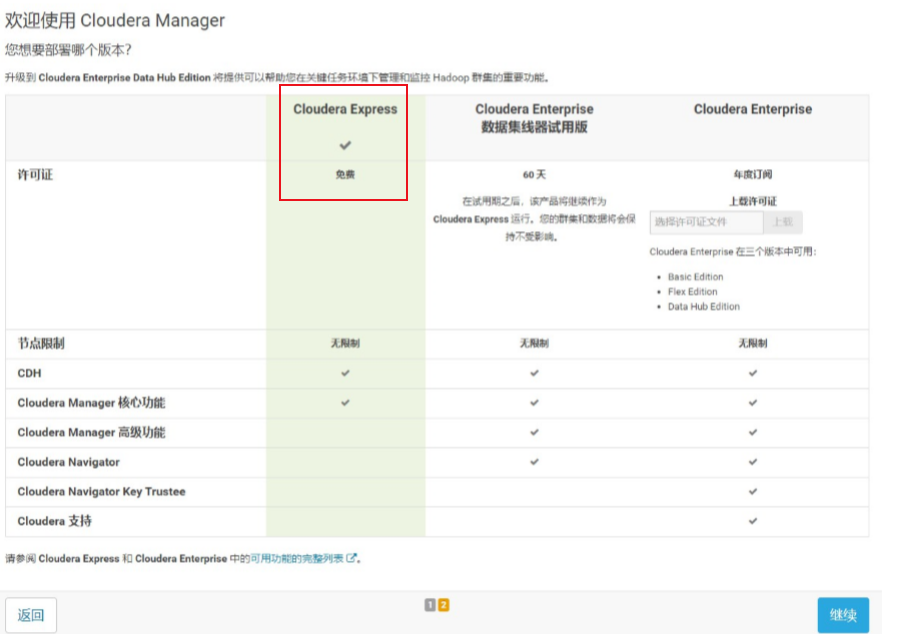Go to wizard page 2 indicator
This screenshot has height=634, width=916.
coord(443,605)
